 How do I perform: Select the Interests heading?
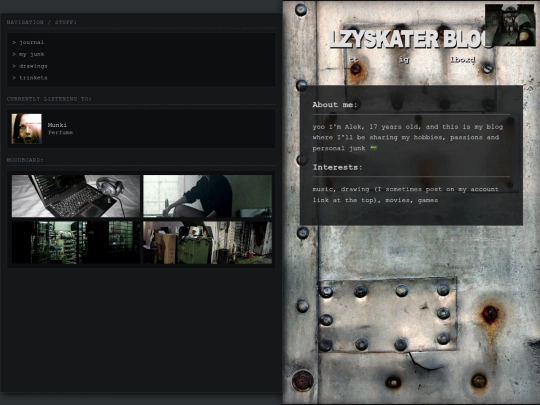338,167
